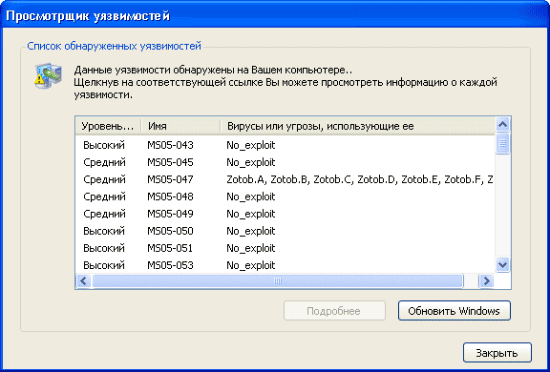Select the MS05-048 vulnerability row
This screenshot has width=550, height=372.
pyautogui.click(x=285, y=196)
